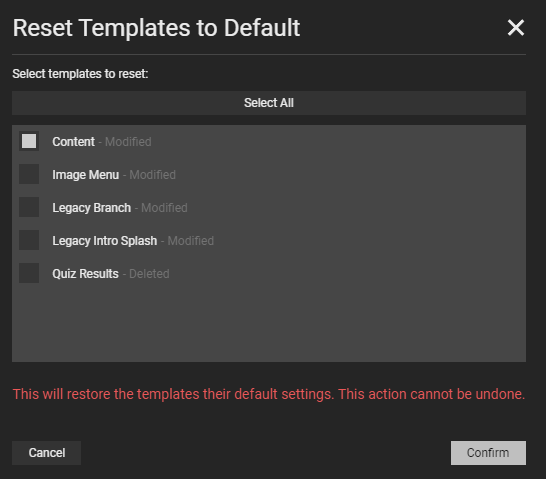Click the Quiz Results template name
The height and width of the screenshot is (479, 546).
[85, 274]
